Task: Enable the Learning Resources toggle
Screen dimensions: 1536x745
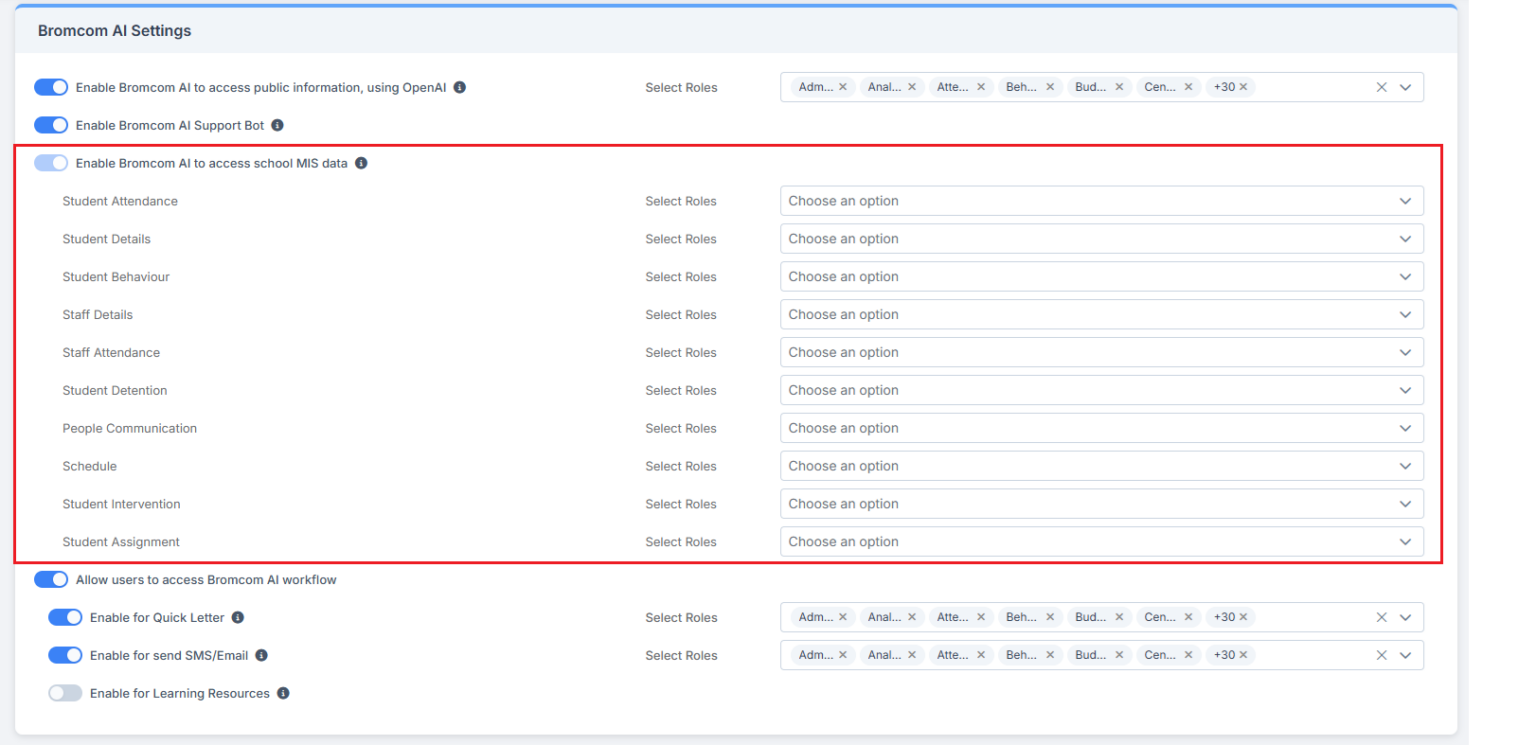Action: tap(65, 694)
